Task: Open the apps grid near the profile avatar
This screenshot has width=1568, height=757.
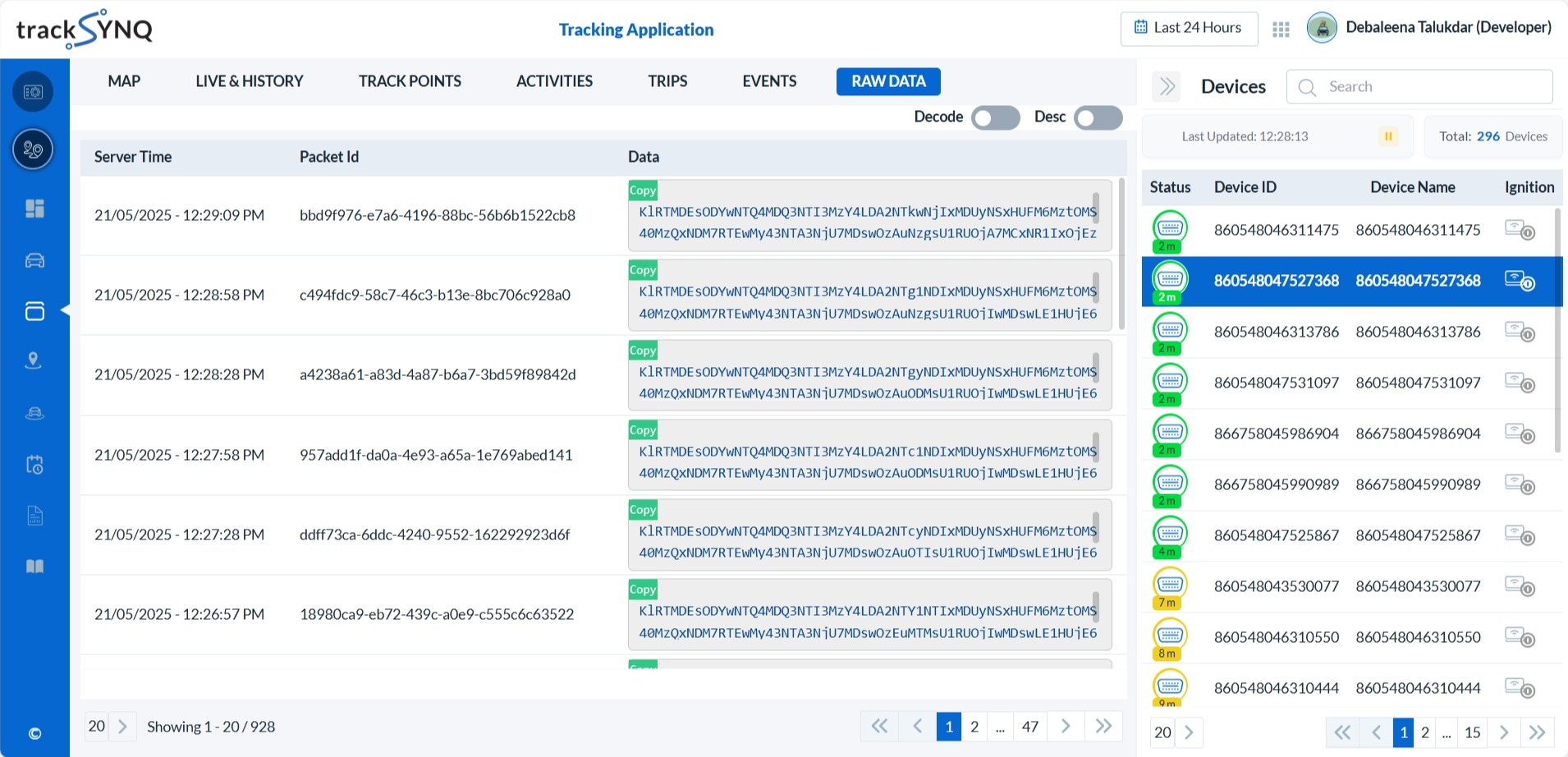Action: point(1280,28)
